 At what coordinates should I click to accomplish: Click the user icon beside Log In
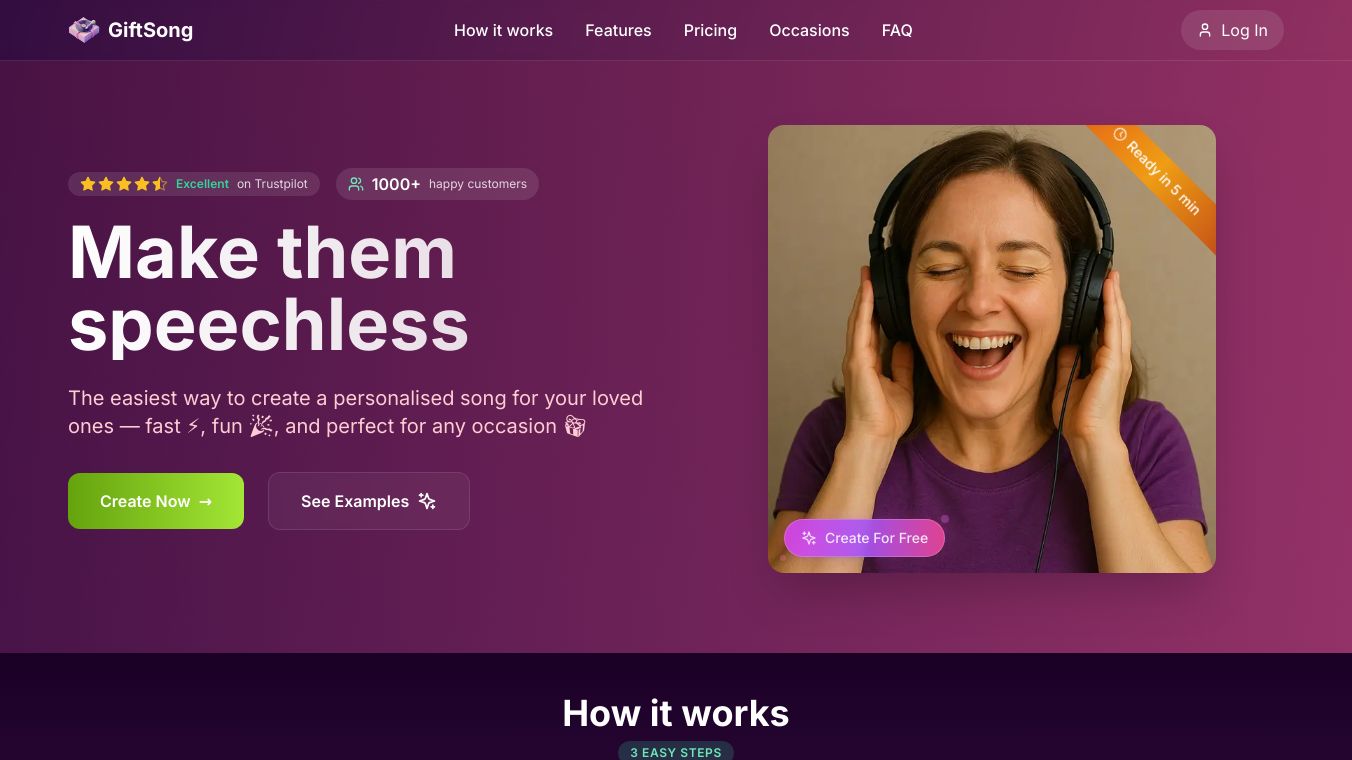[x=1205, y=30]
